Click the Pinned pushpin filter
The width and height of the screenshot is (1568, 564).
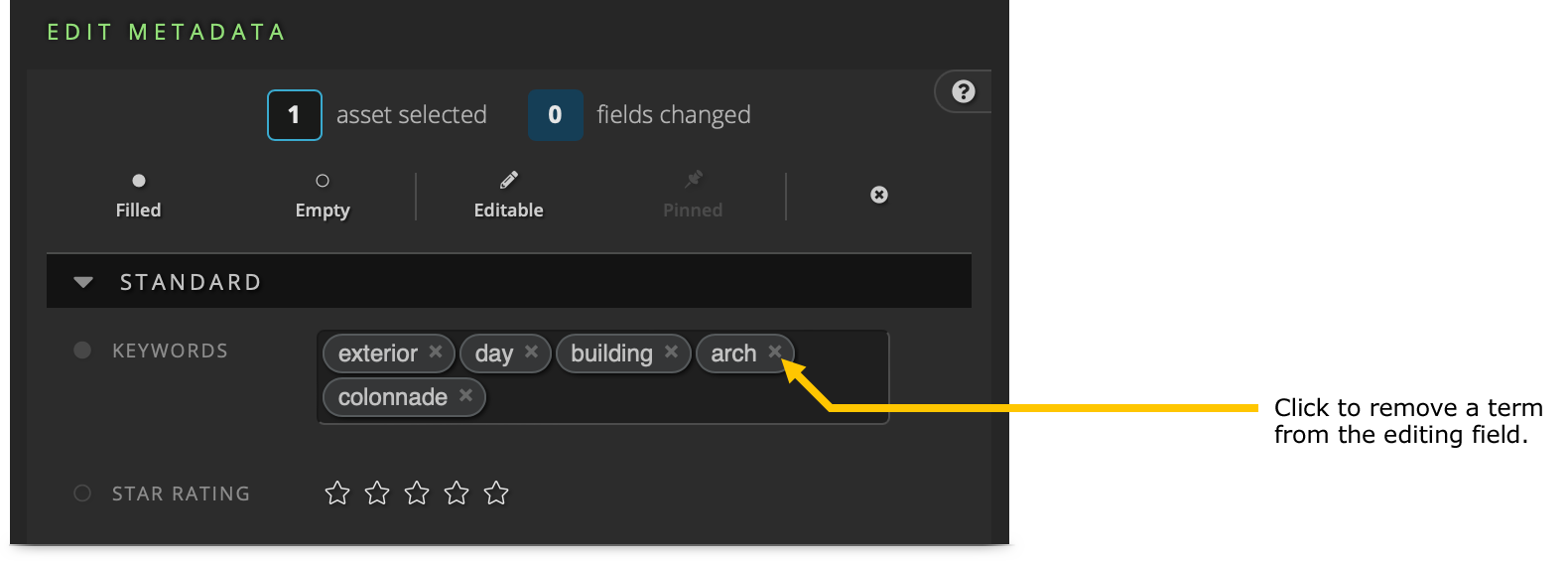693,195
